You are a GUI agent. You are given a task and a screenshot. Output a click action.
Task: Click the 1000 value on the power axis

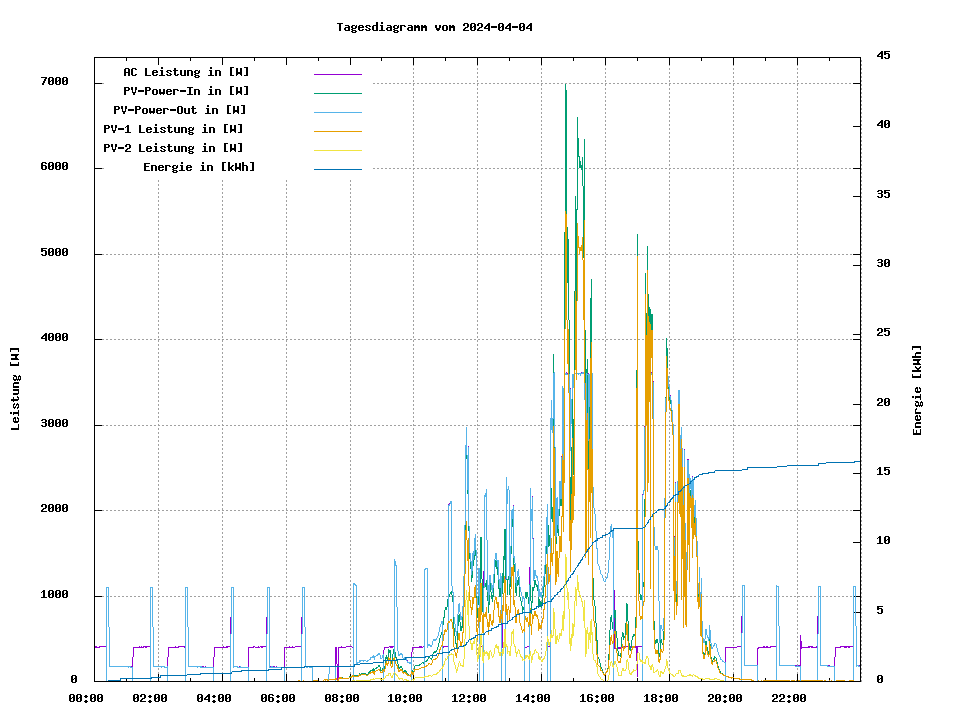54,595
